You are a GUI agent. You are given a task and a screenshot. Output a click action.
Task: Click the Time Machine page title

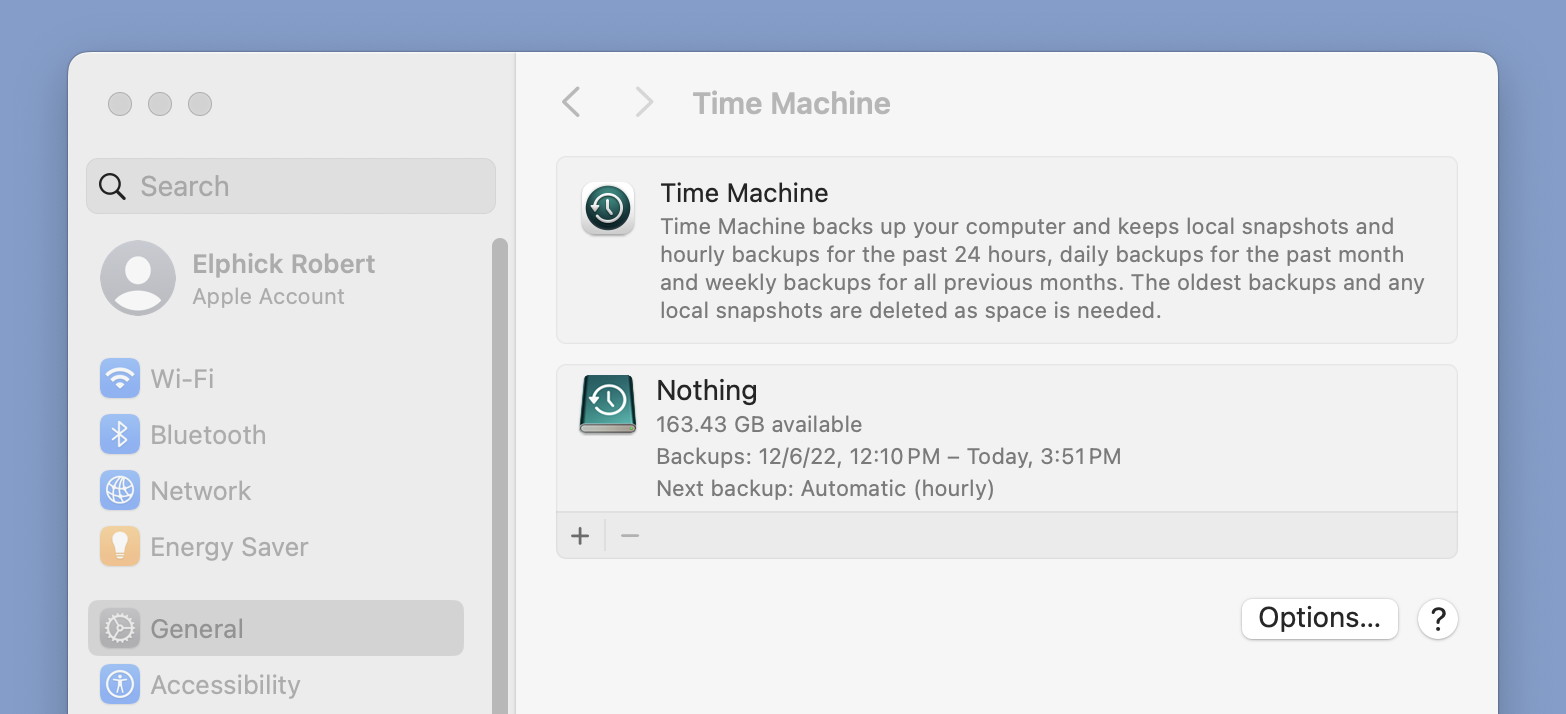coord(791,103)
